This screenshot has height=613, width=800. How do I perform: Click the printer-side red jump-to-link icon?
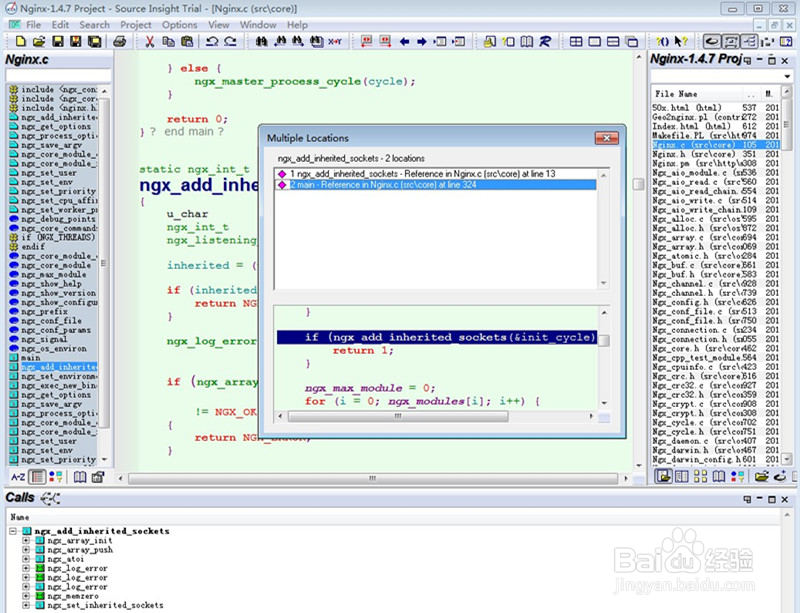[x=366, y=41]
